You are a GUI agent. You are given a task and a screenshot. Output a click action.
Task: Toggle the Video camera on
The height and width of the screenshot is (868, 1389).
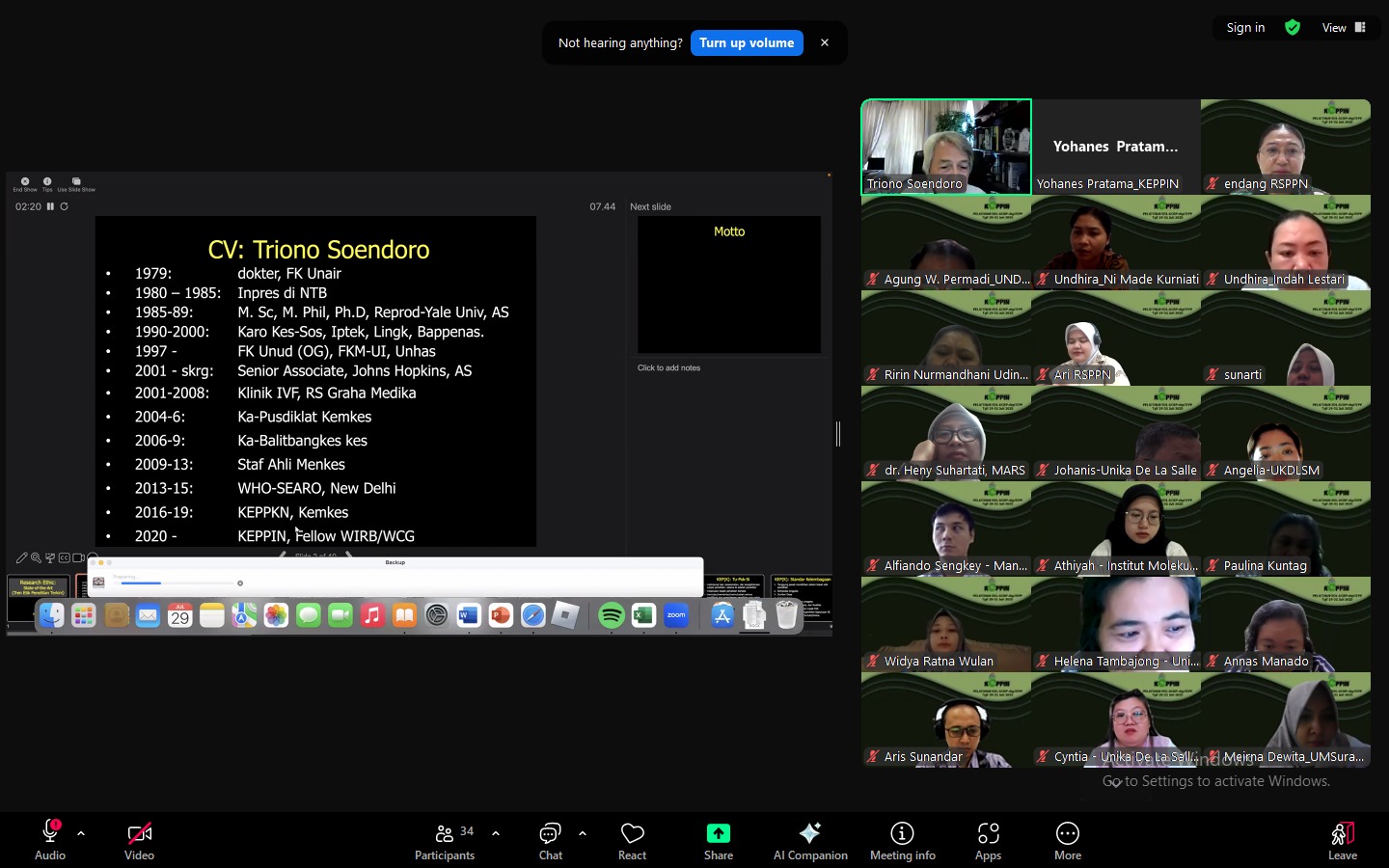(x=139, y=840)
